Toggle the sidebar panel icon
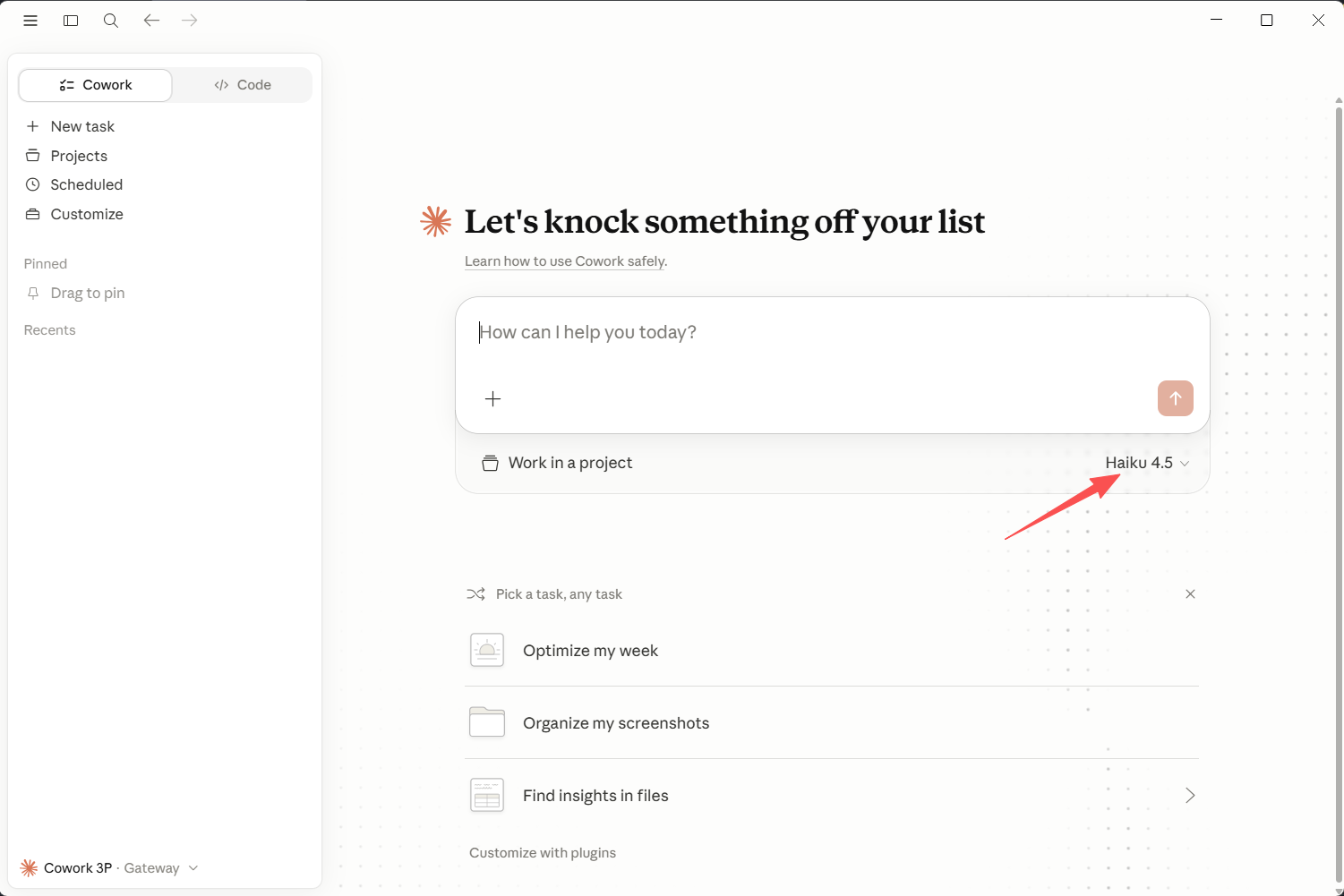 point(71,21)
